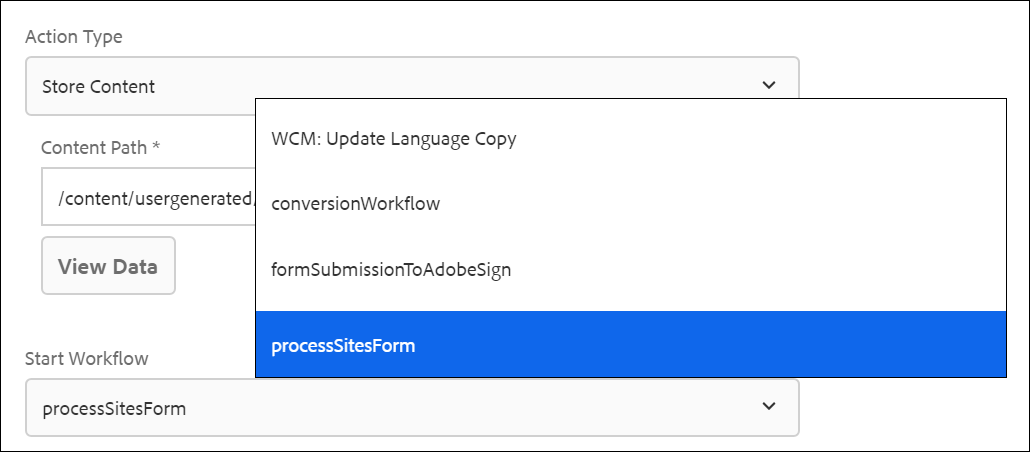This screenshot has height=452, width=1030.
Task: Choose conversionWorkflow from the list
Action: click(356, 204)
